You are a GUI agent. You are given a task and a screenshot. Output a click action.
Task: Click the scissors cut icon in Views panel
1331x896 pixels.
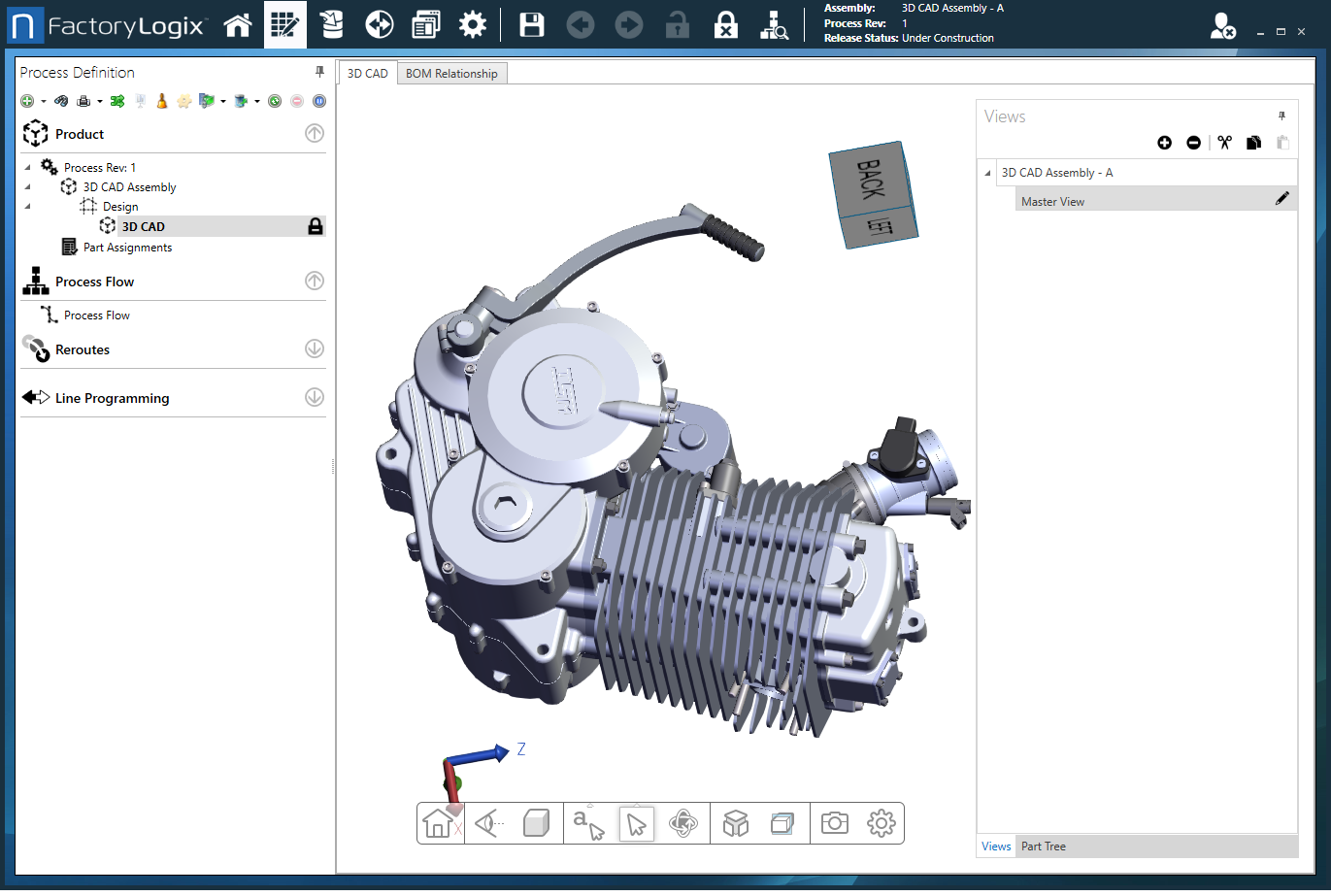1224,143
